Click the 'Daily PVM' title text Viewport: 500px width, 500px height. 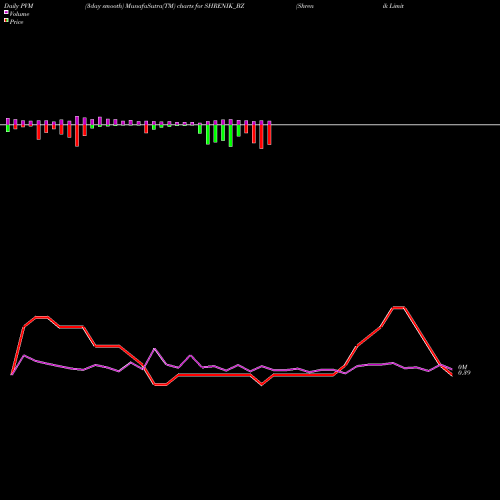click(x=19, y=6)
